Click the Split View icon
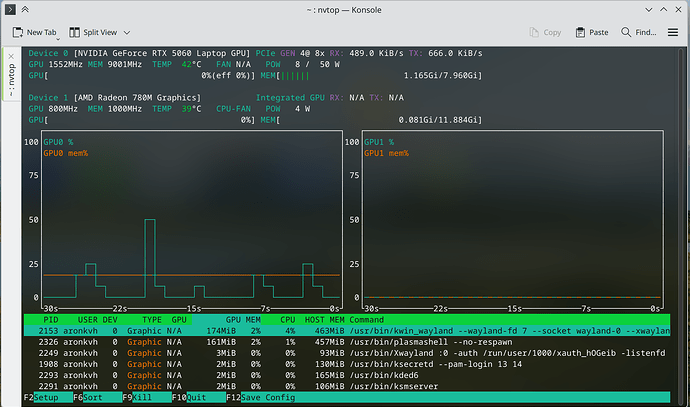 (74, 32)
